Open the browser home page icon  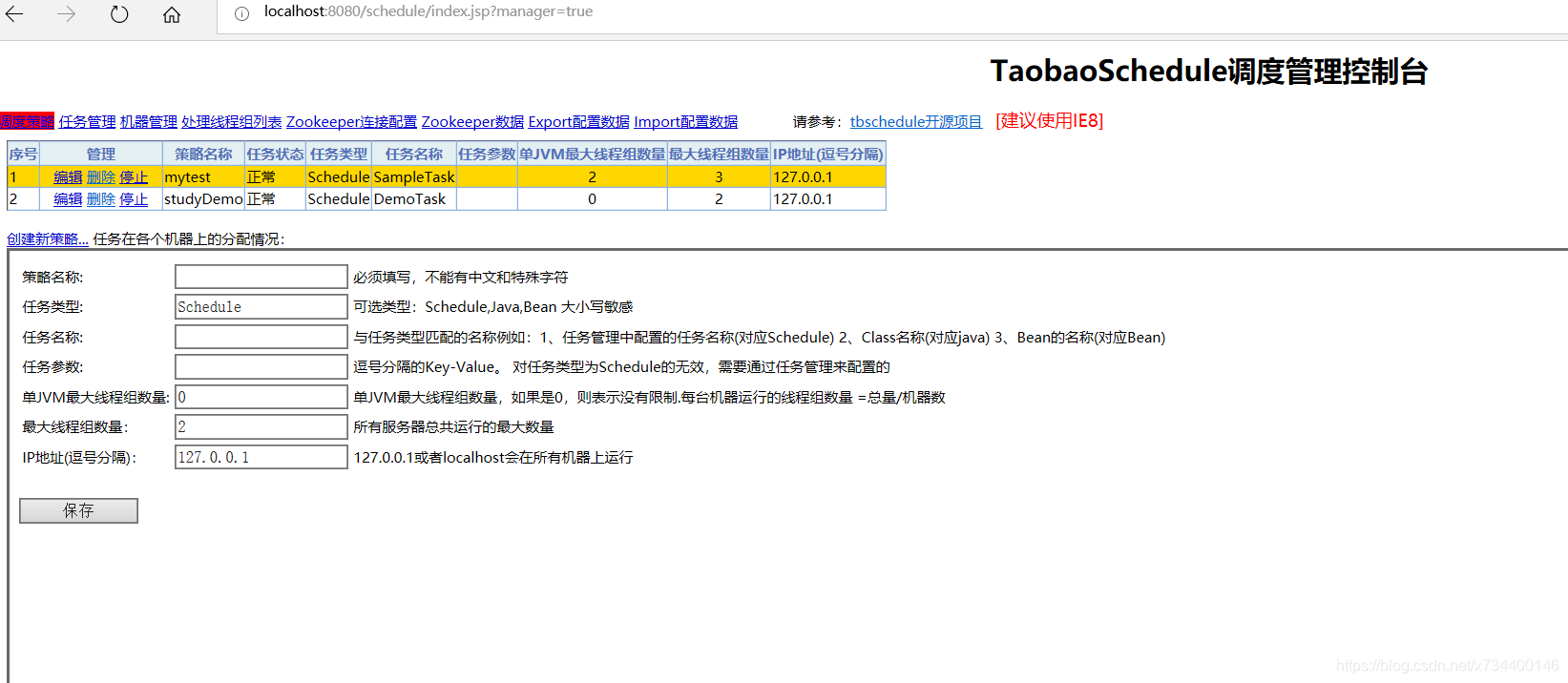coord(172,14)
